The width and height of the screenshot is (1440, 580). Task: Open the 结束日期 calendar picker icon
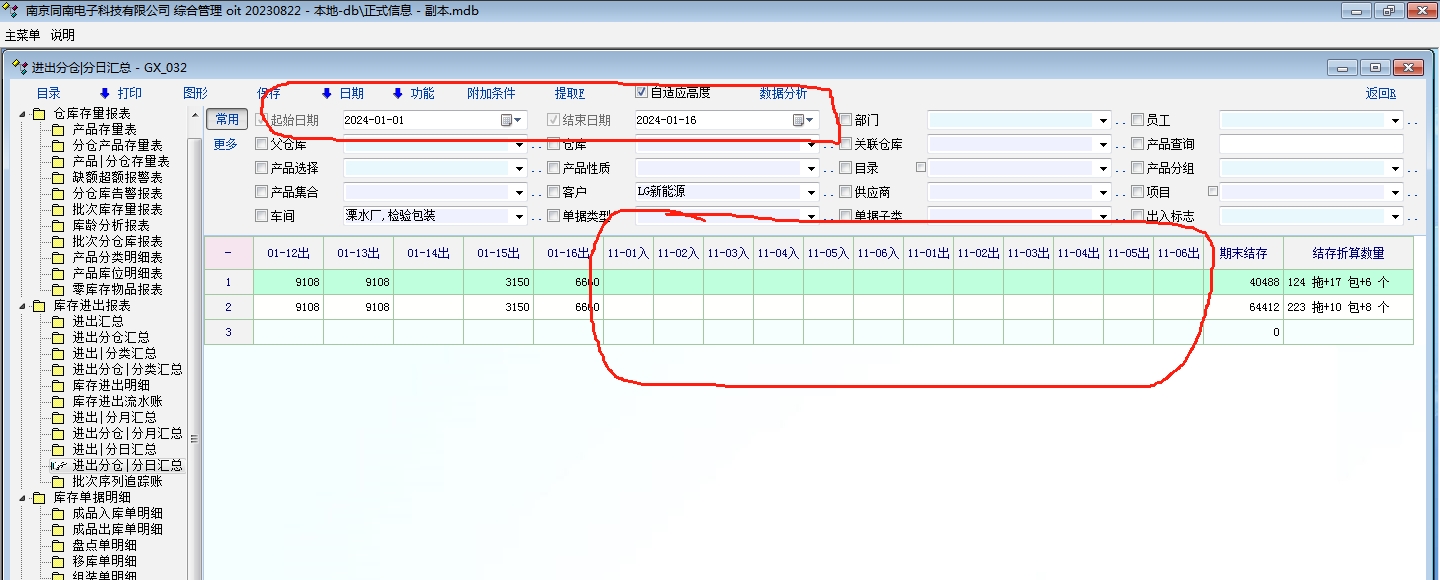[x=798, y=120]
